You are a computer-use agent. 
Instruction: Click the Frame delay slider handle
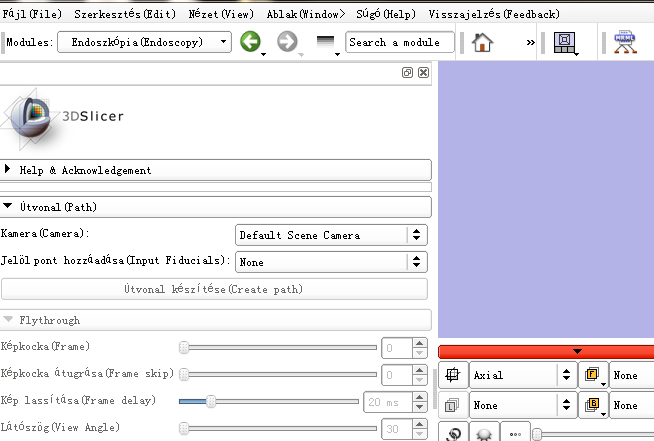(x=210, y=401)
